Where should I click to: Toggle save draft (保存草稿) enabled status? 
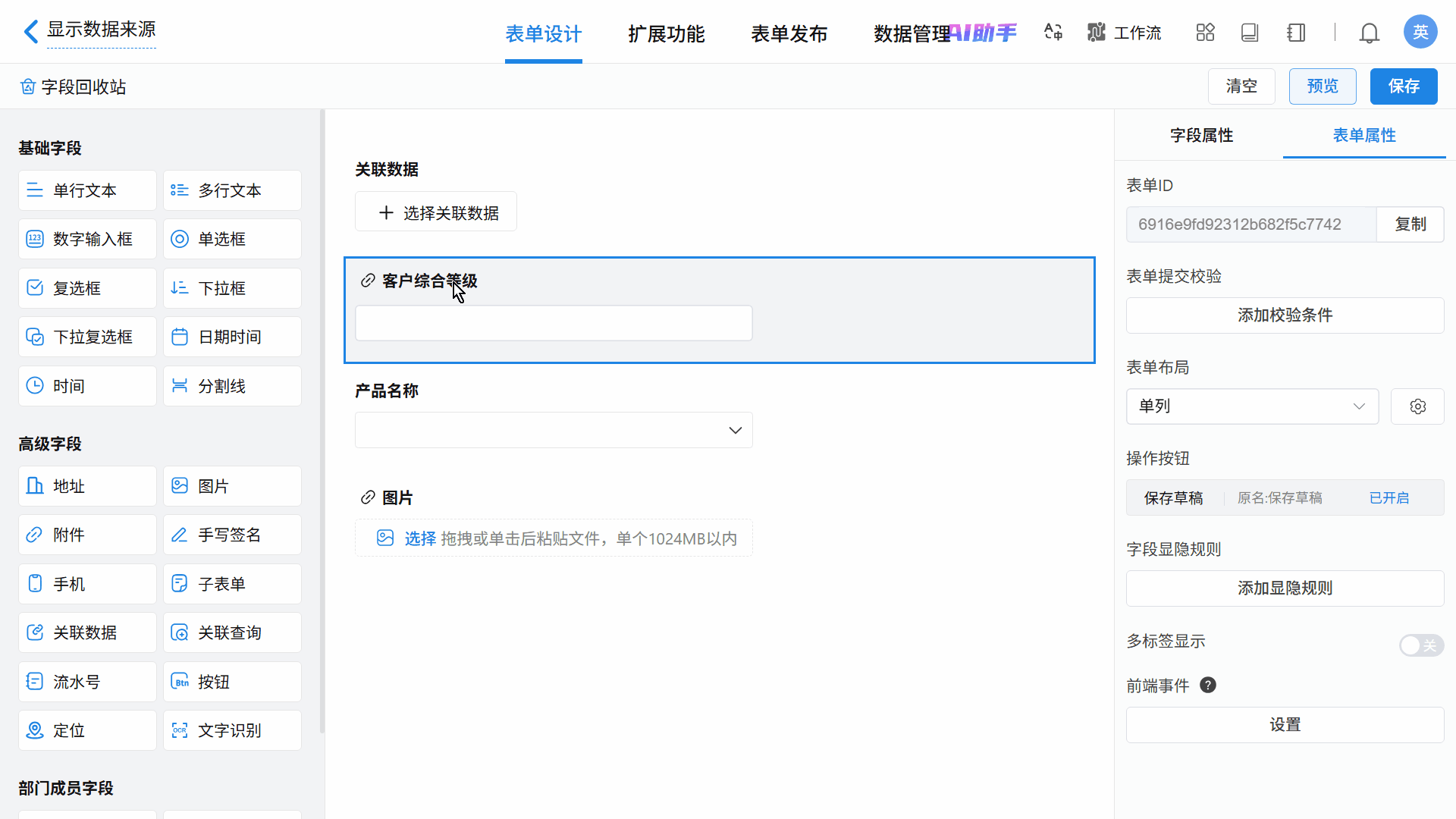pos(1389,498)
